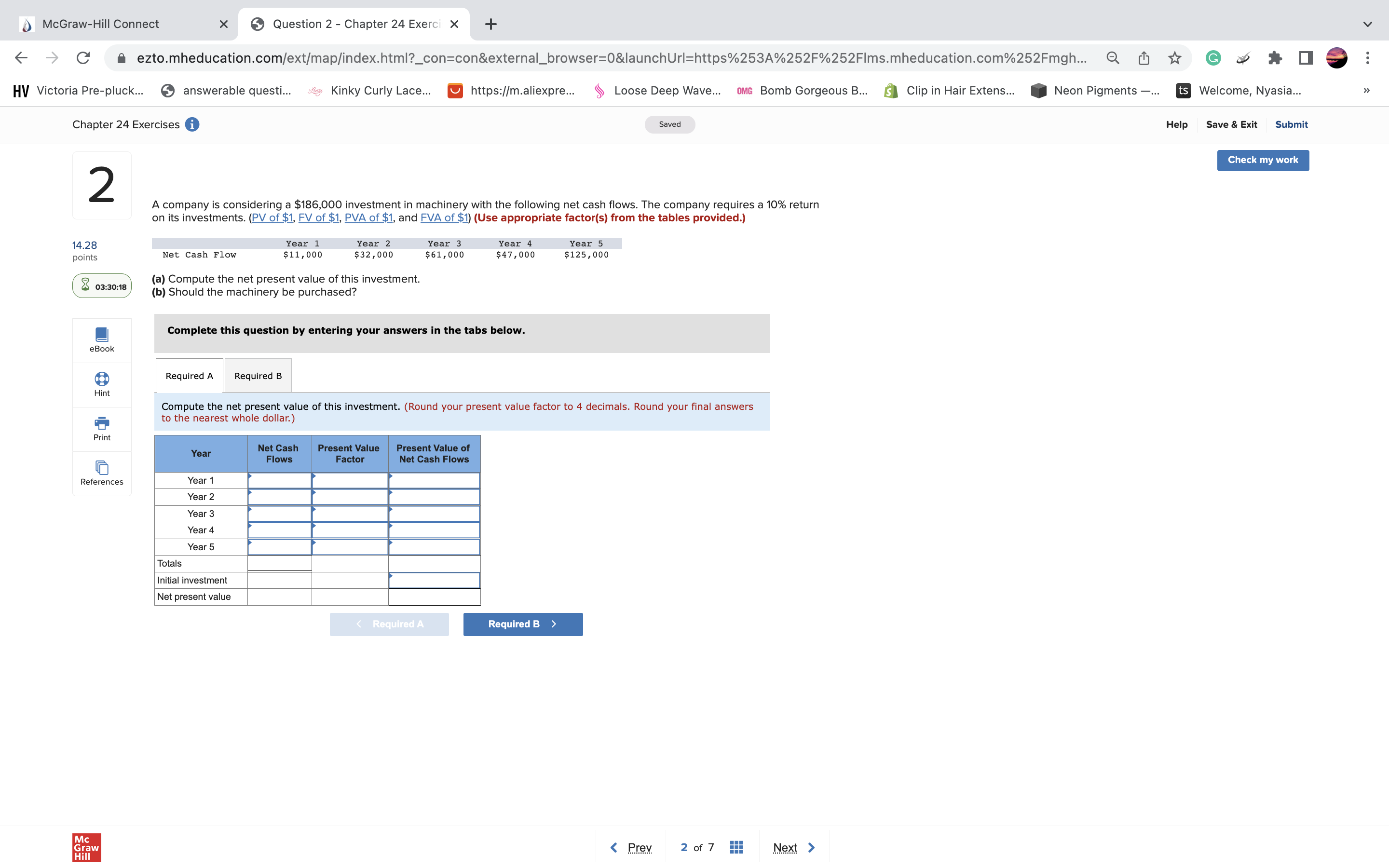Bookmark page with the star icon
1389x868 pixels.
[1174, 58]
